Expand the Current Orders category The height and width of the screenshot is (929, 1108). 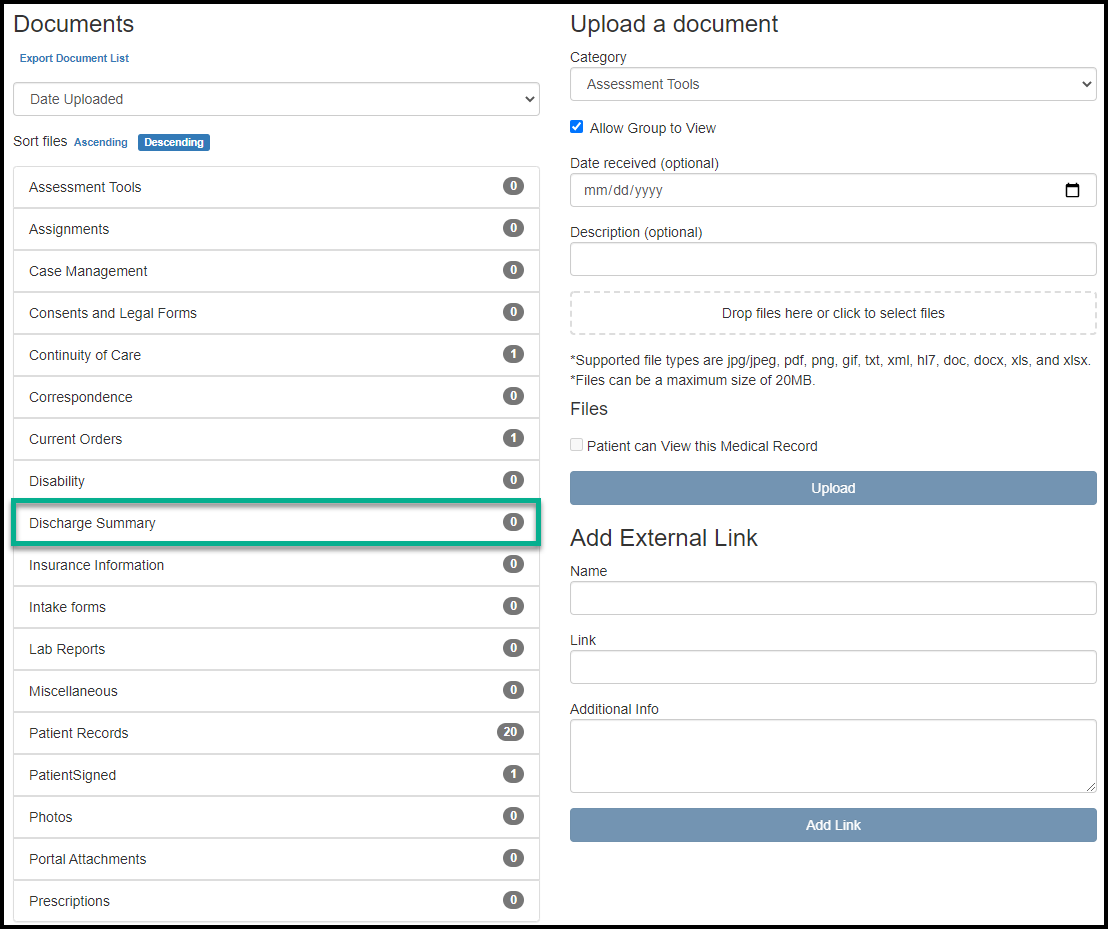(x=76, y=439)
